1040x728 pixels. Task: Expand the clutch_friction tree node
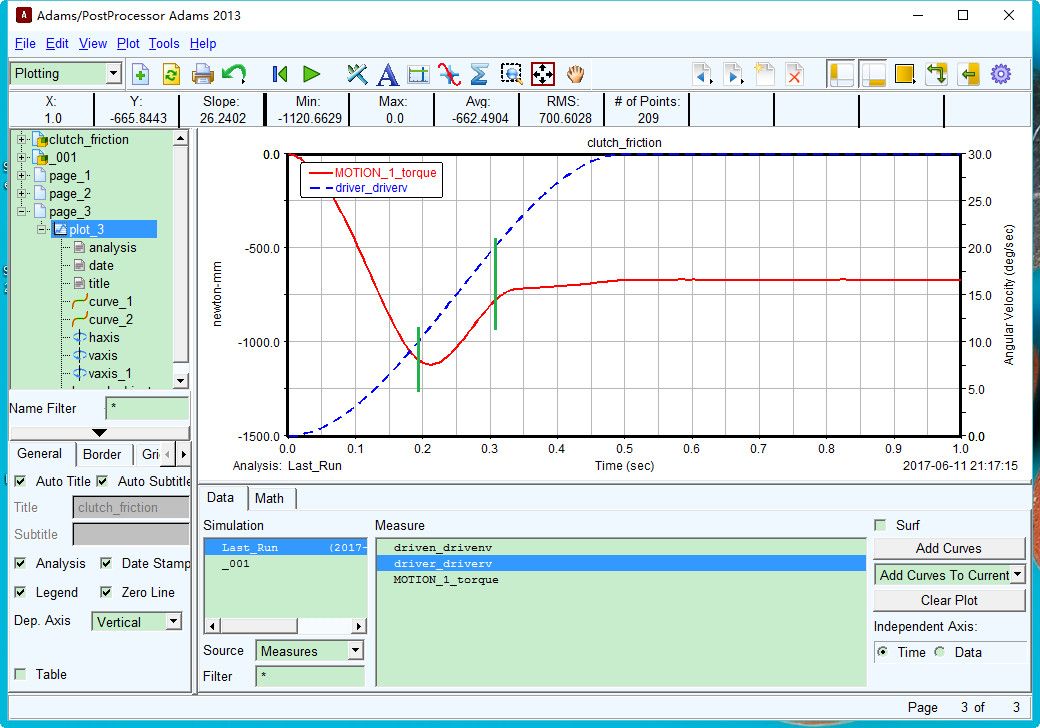tap(22, 139)
